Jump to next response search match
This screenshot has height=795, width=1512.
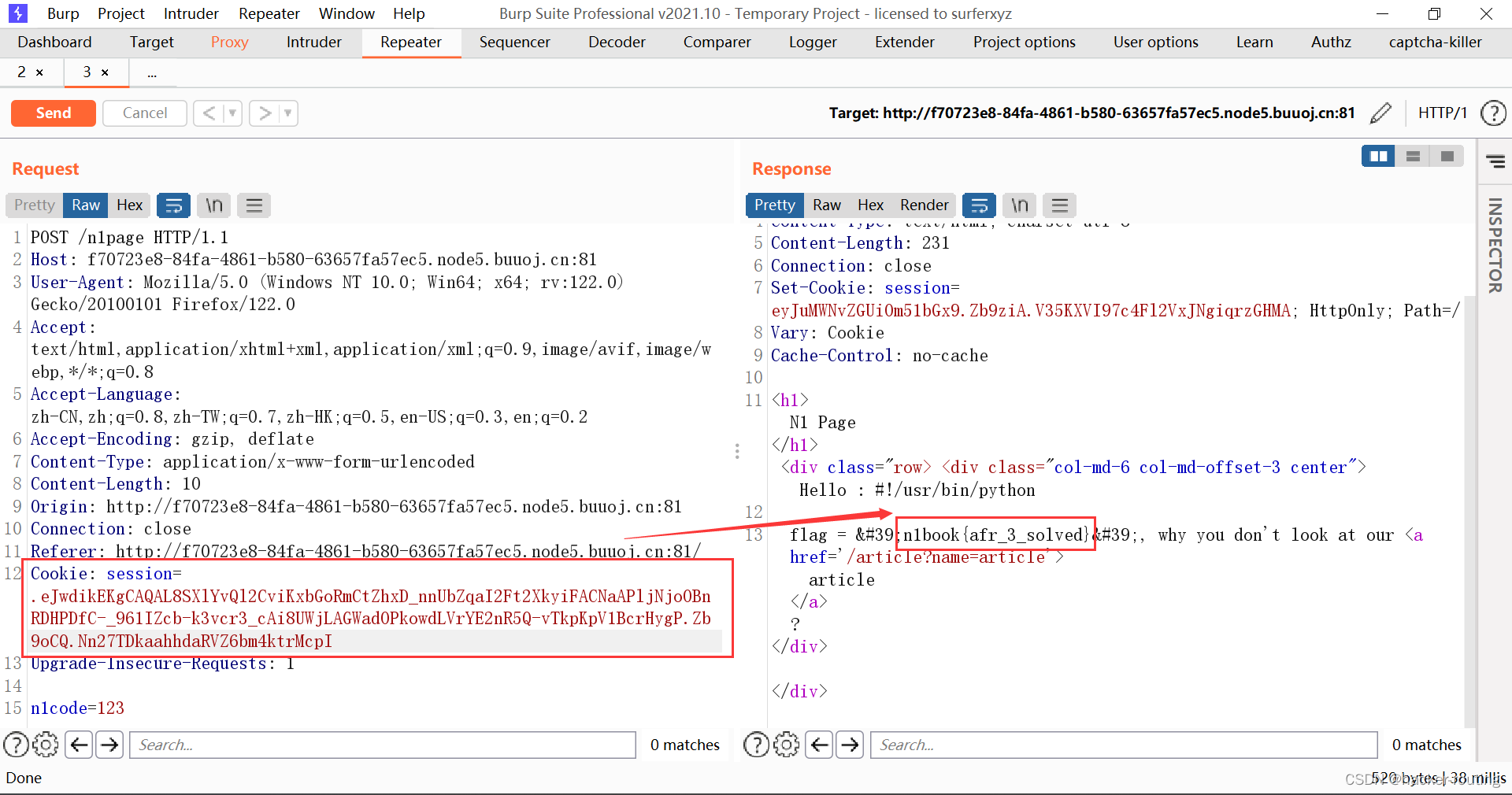pos(850,745)
